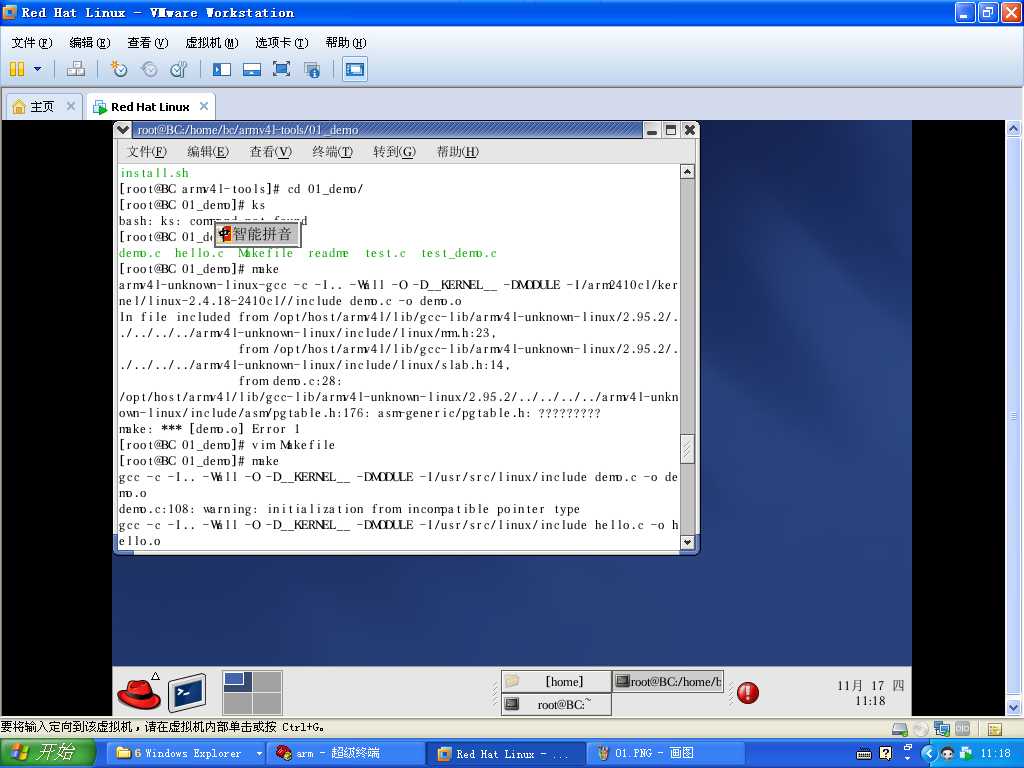Click terminal scrollbar down arrow
Screen dimensions: 1024x768
click(x=687, y=542)
